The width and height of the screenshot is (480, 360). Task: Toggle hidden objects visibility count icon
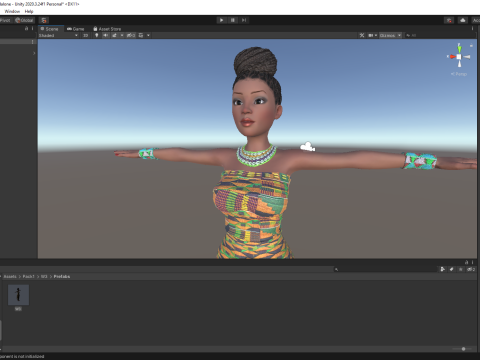click(x=131, y=35)
